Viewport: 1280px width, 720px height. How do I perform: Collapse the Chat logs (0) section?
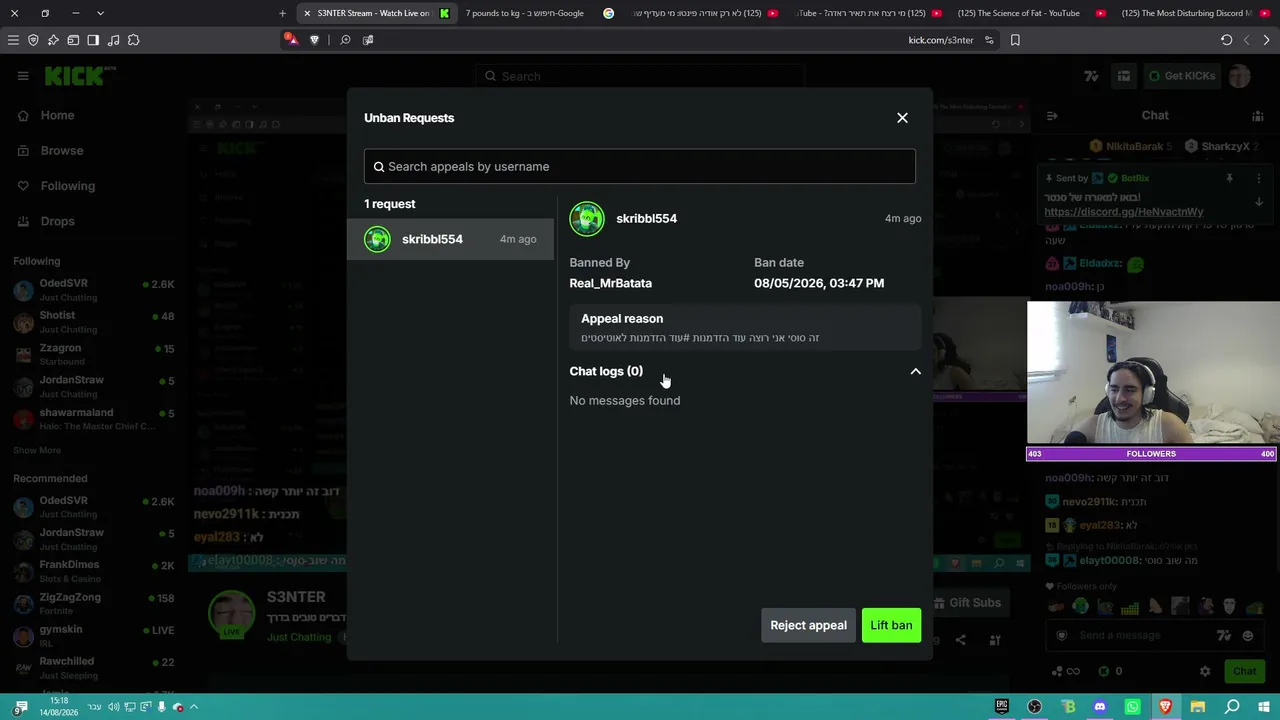point(915,371)
